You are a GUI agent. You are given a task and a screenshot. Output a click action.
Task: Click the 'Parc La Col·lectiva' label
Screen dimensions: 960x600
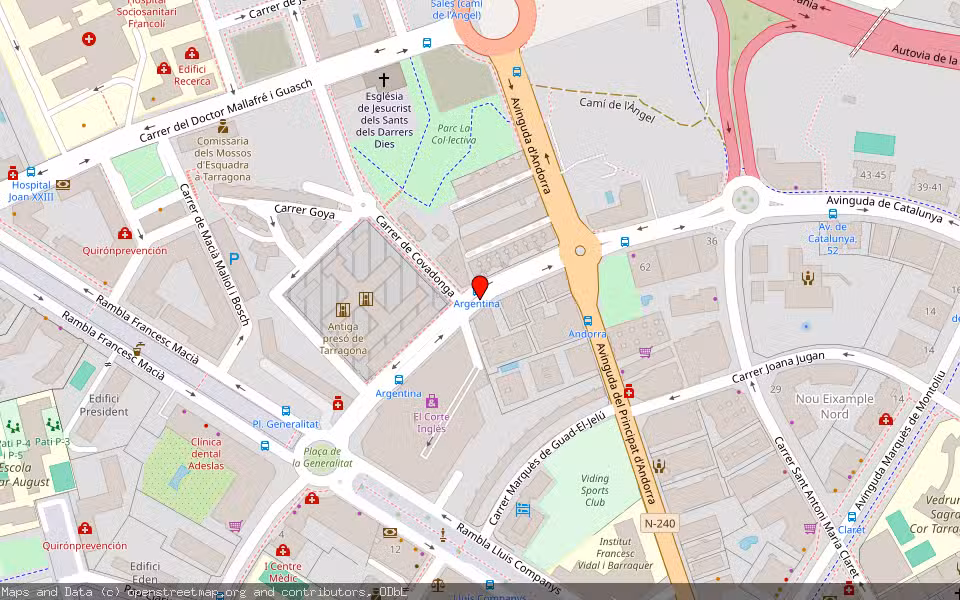pyautogui.click(x=454, y=134)
